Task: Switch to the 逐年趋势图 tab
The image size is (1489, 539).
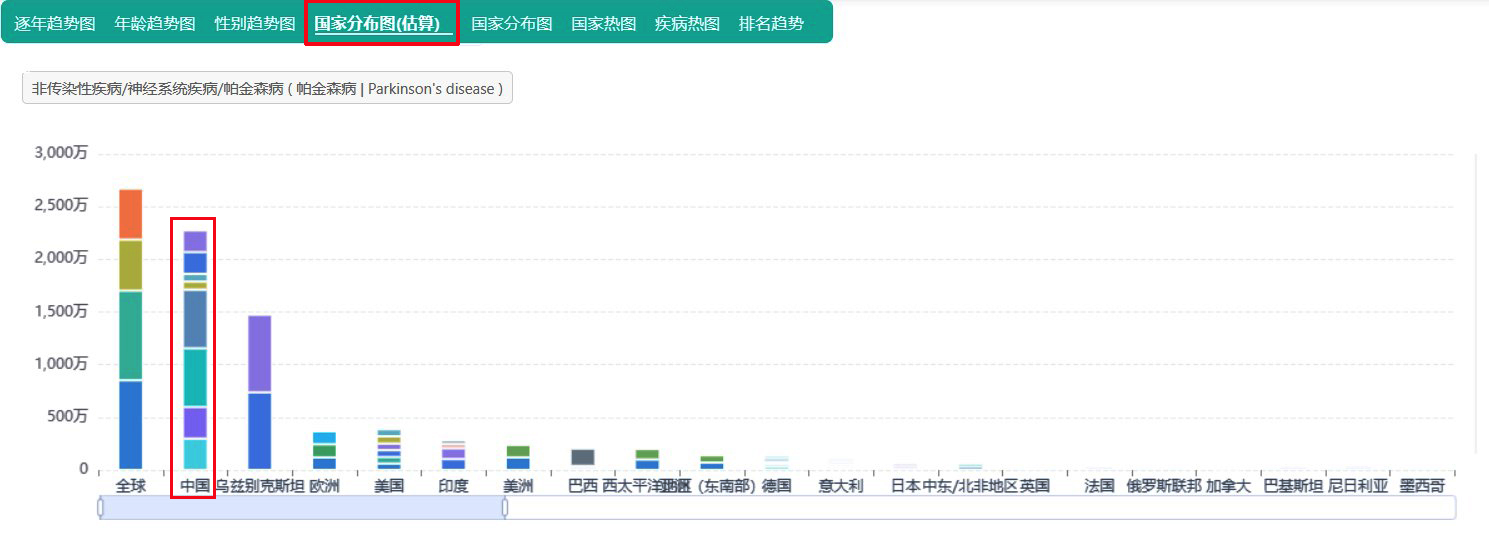Action: [55, 23]
